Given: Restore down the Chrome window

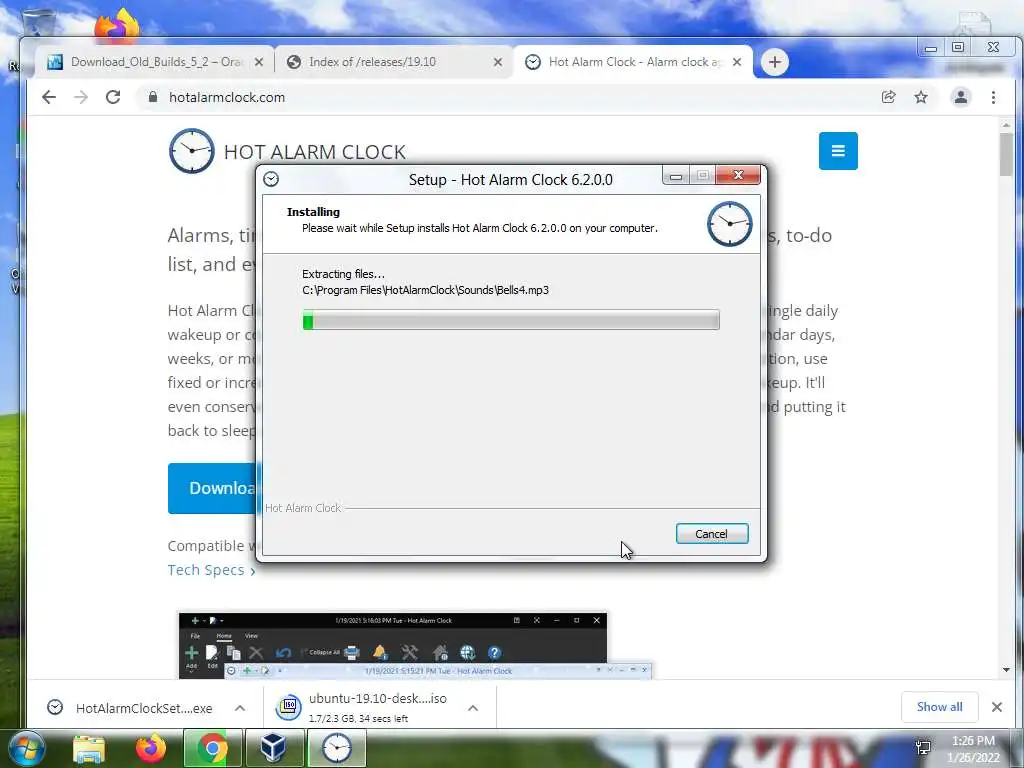Looking at the screenshot, I should (x=958, y=48).
